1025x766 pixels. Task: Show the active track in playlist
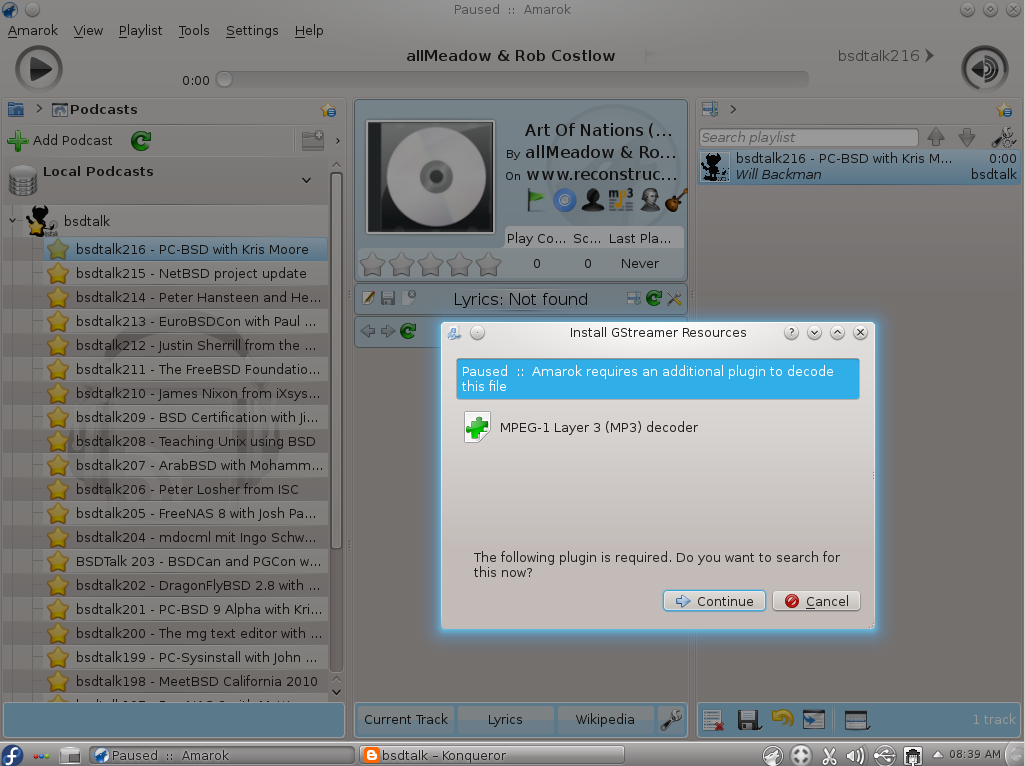814,720
